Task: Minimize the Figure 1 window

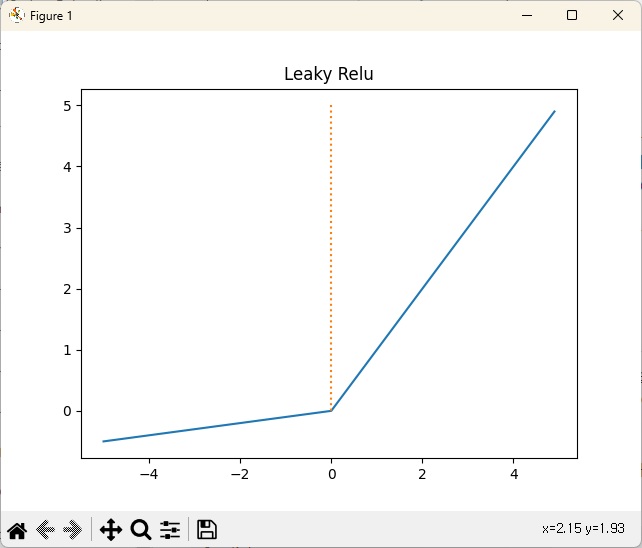Action: pyautogui.click(x=526, y=15)
